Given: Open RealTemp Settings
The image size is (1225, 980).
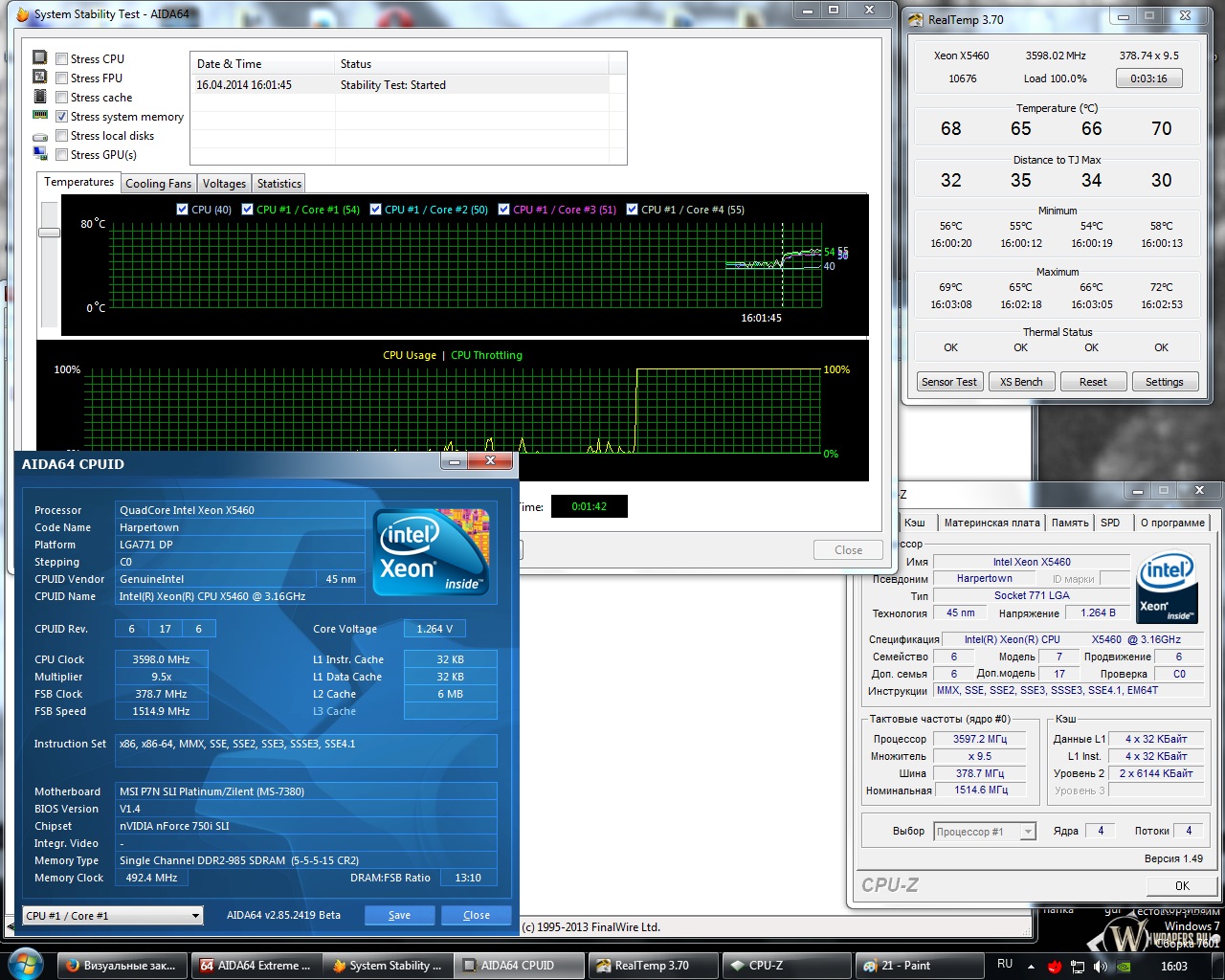Looking at the screenshot, I should coord(1165,382).
